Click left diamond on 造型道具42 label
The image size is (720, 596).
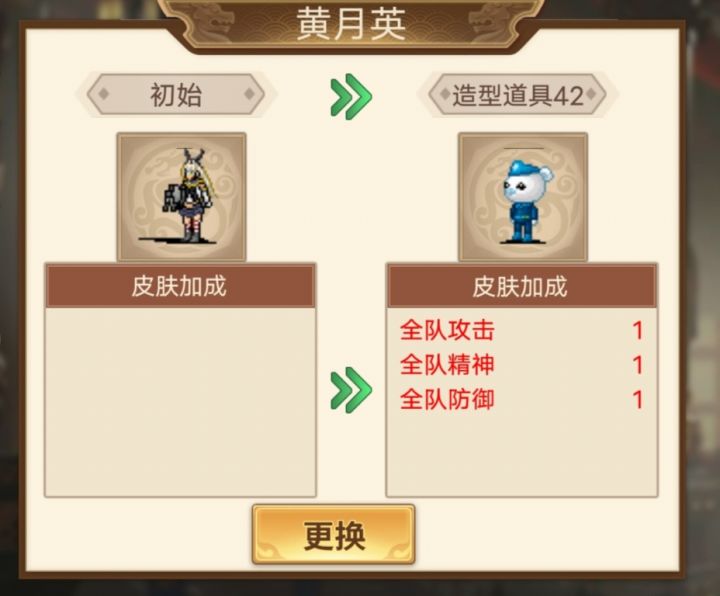coord(444,94)
